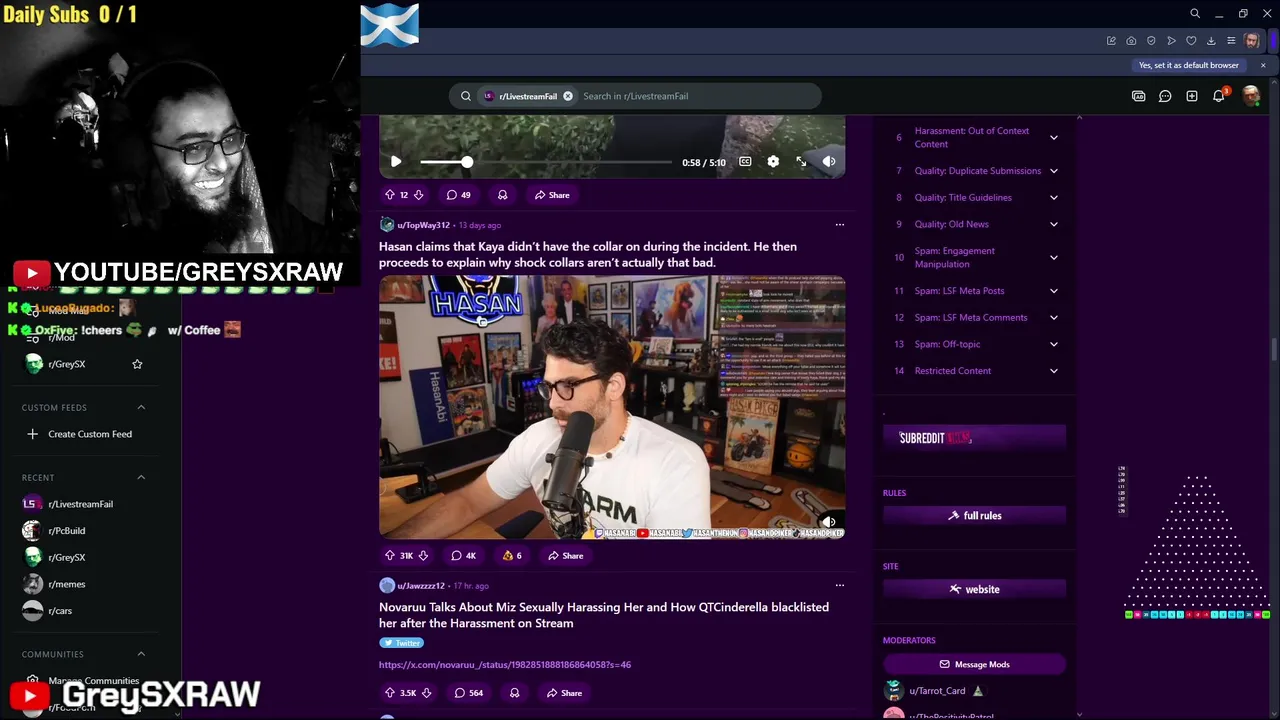Image resolution: width=1280 pixels, height=720 pixels.
Task: Upvote the 31K Hasan post
Action: (390, 556)
